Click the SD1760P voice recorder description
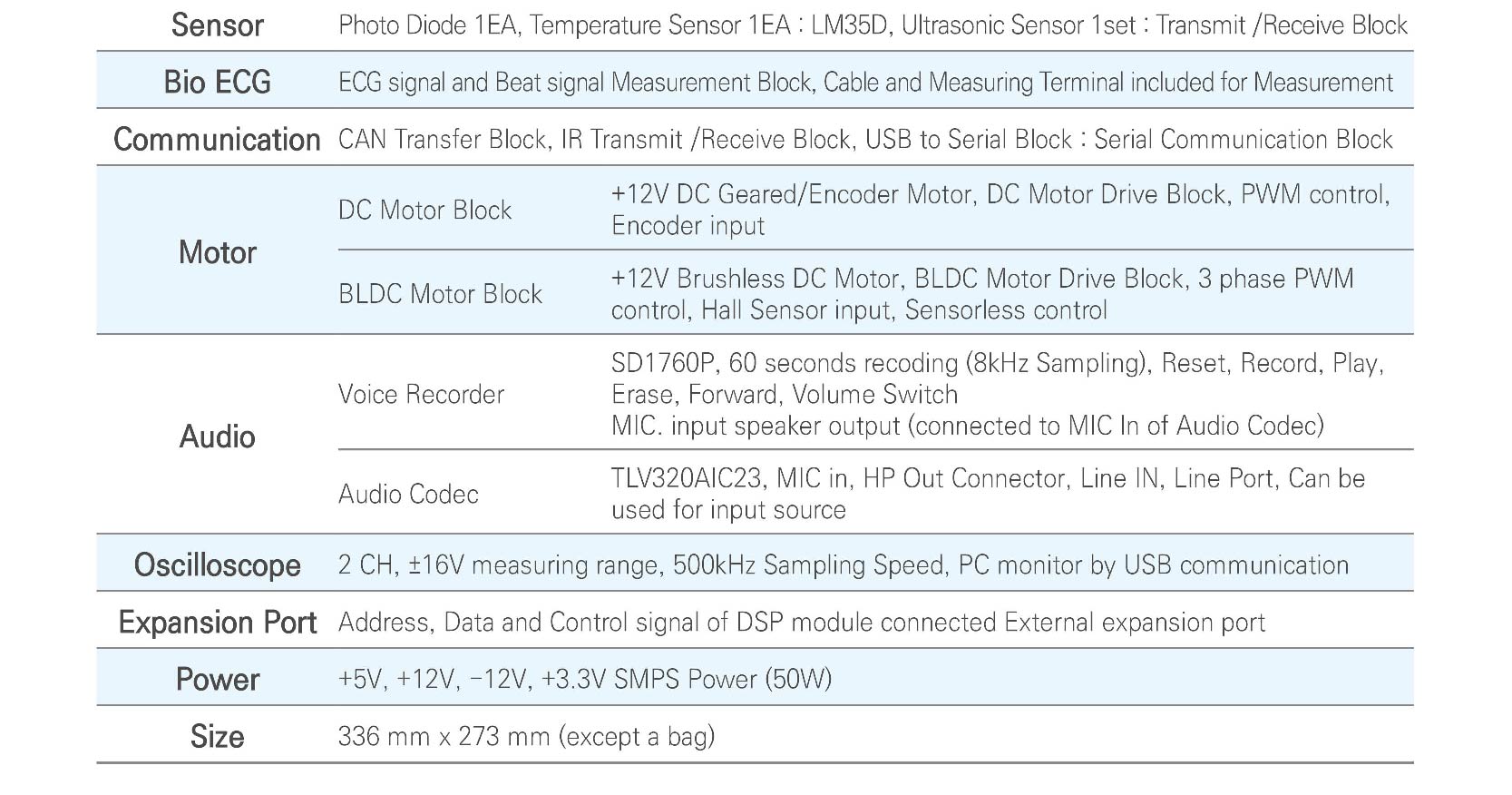The height and width of the screenshot is (795, 1512). 997,394
